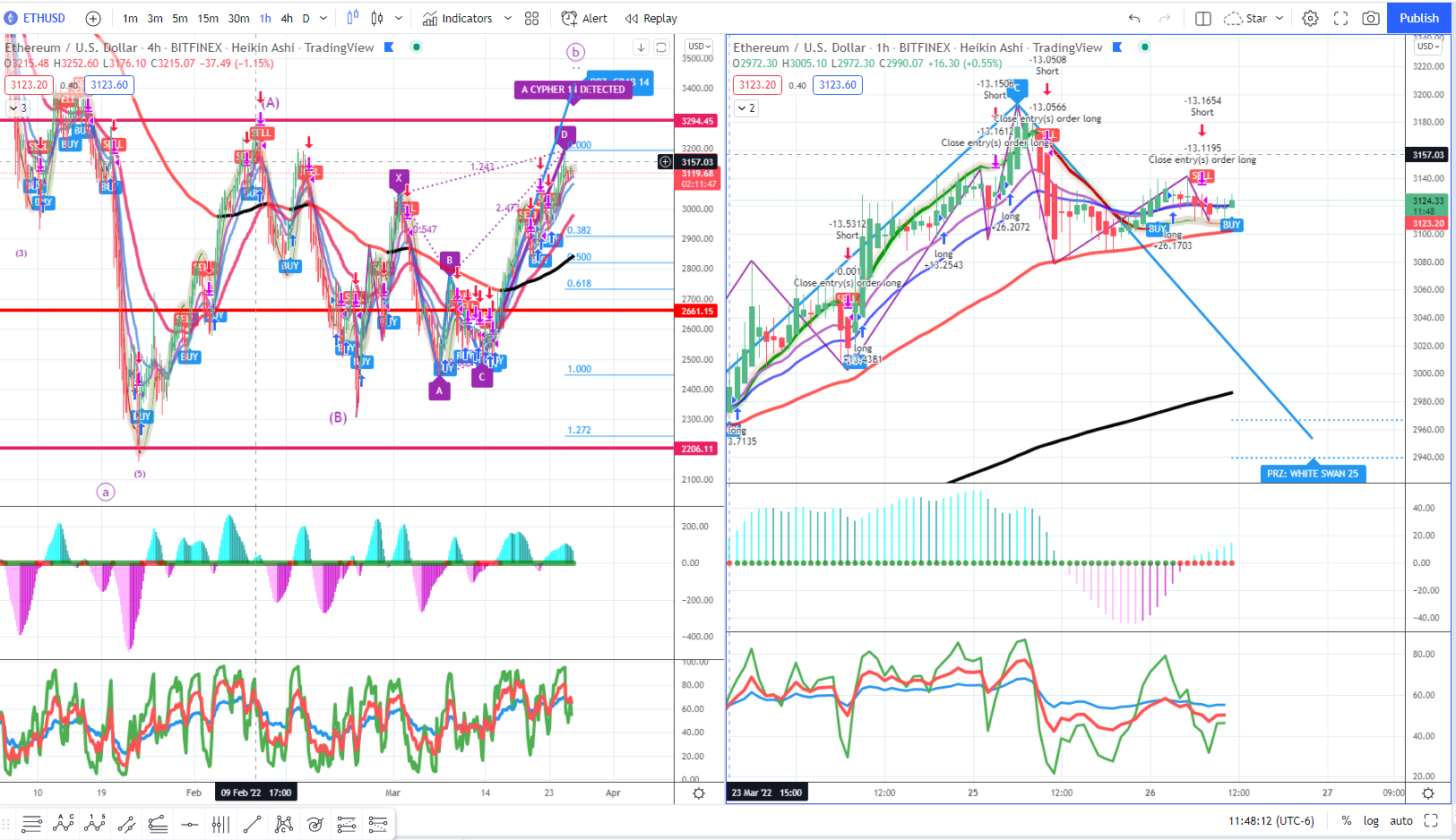Image resolution: width=1456 pixels, height=840 pixels.
Task: Click the green market status dot on 1h chart
Action: tap(1145, 47)
